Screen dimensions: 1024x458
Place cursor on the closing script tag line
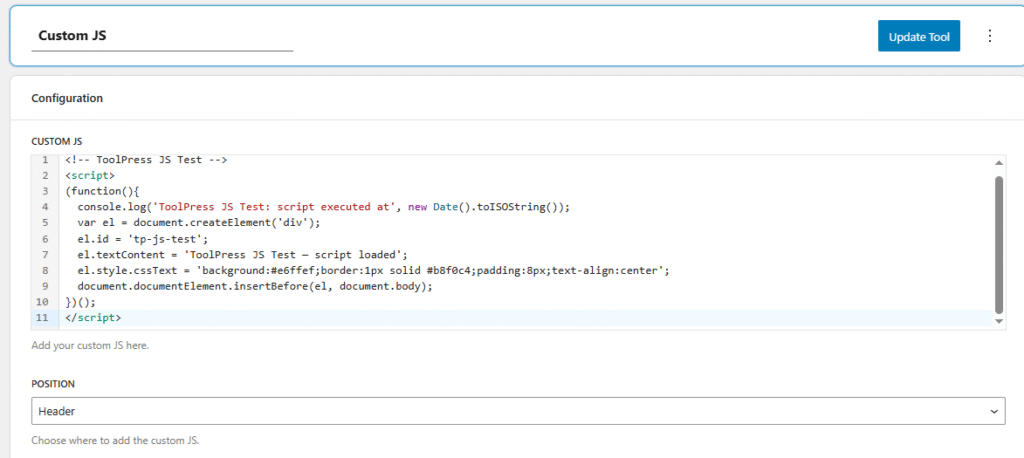[x=93, y=318]
